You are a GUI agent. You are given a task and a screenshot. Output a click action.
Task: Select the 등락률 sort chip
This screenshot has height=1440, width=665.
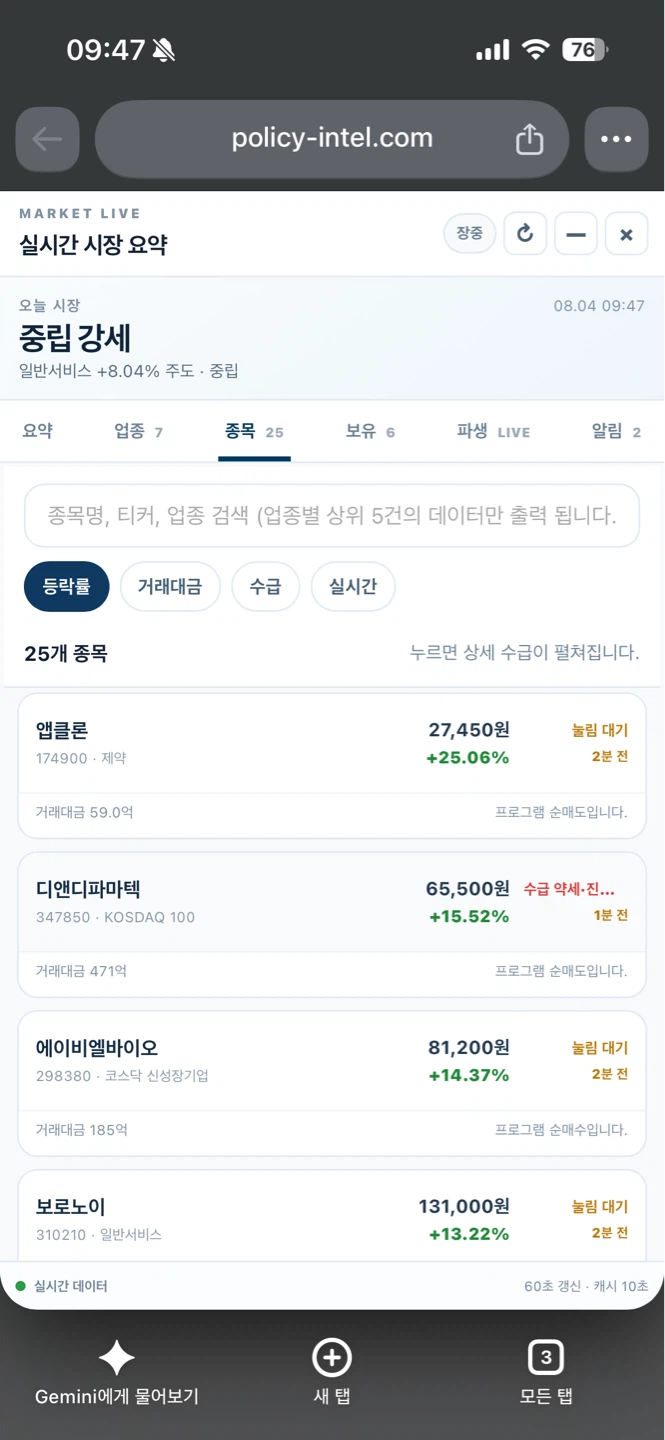point(67,586)
